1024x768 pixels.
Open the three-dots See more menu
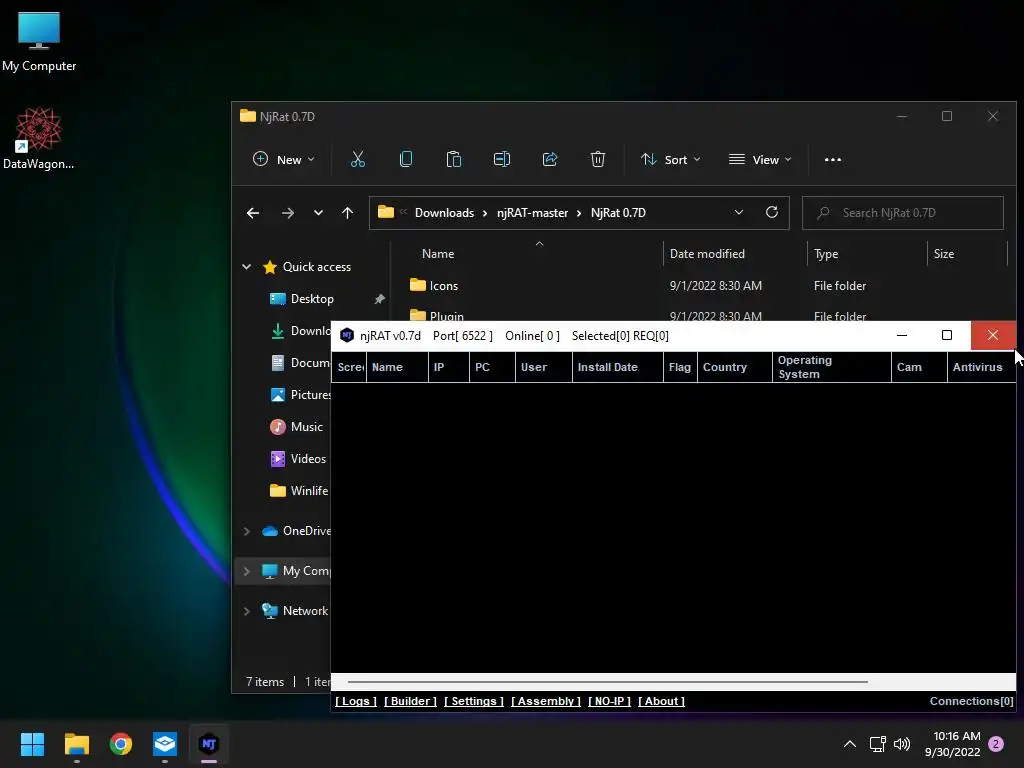point(833,159)
